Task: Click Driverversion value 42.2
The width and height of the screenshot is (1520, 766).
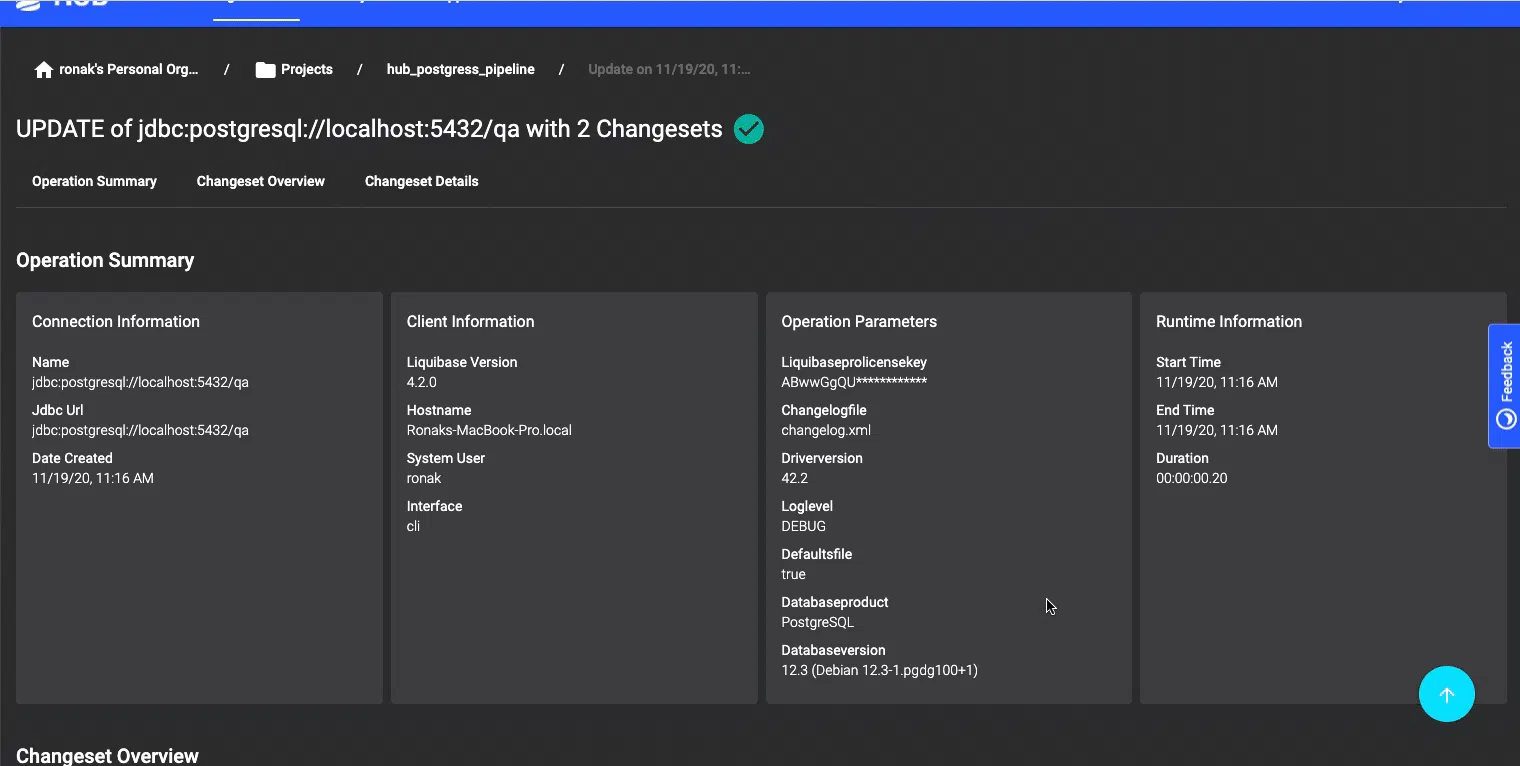Action: 794,479
